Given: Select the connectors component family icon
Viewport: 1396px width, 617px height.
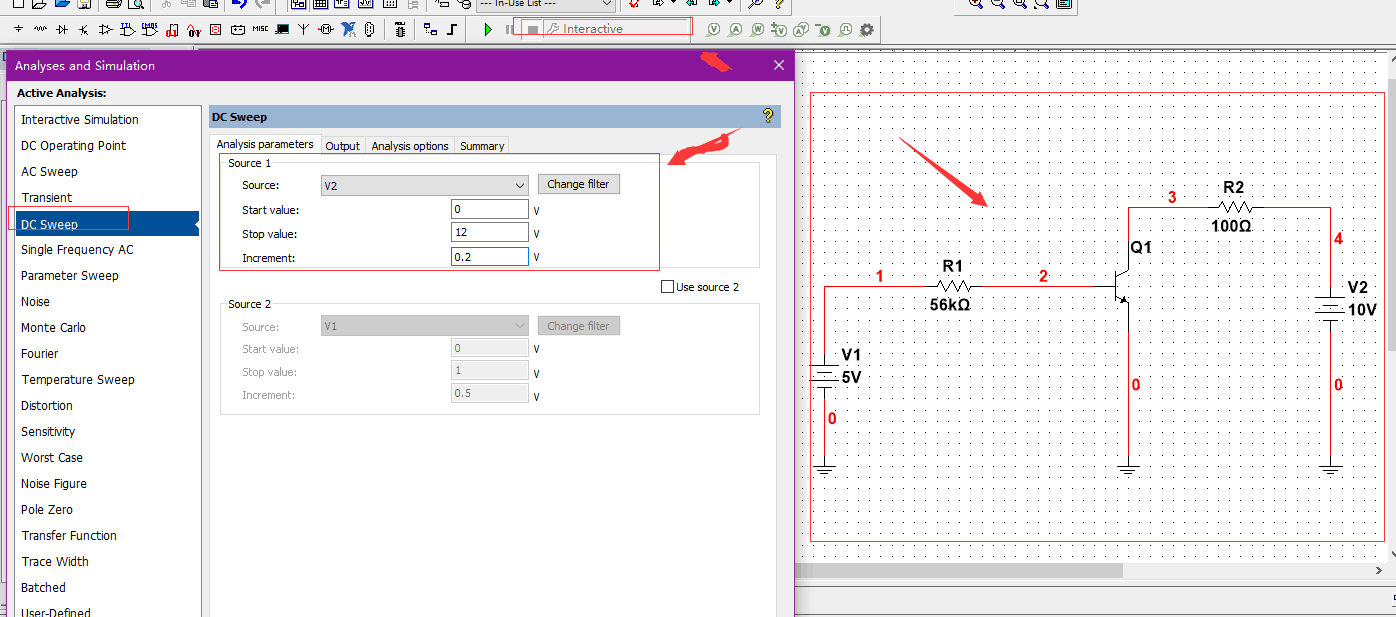Looking at the screenshot, I should (x=369, y=29).
